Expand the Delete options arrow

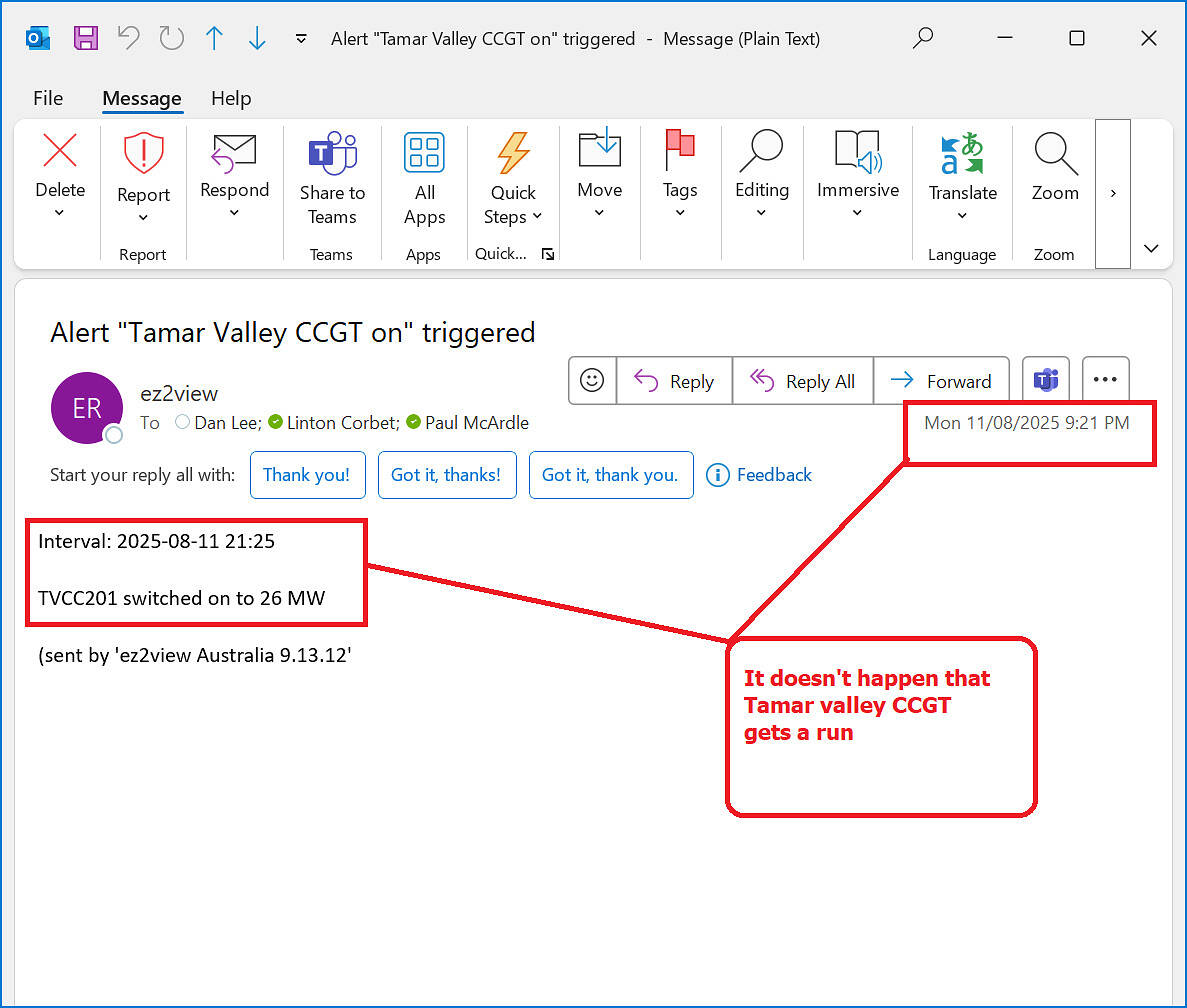59,213
